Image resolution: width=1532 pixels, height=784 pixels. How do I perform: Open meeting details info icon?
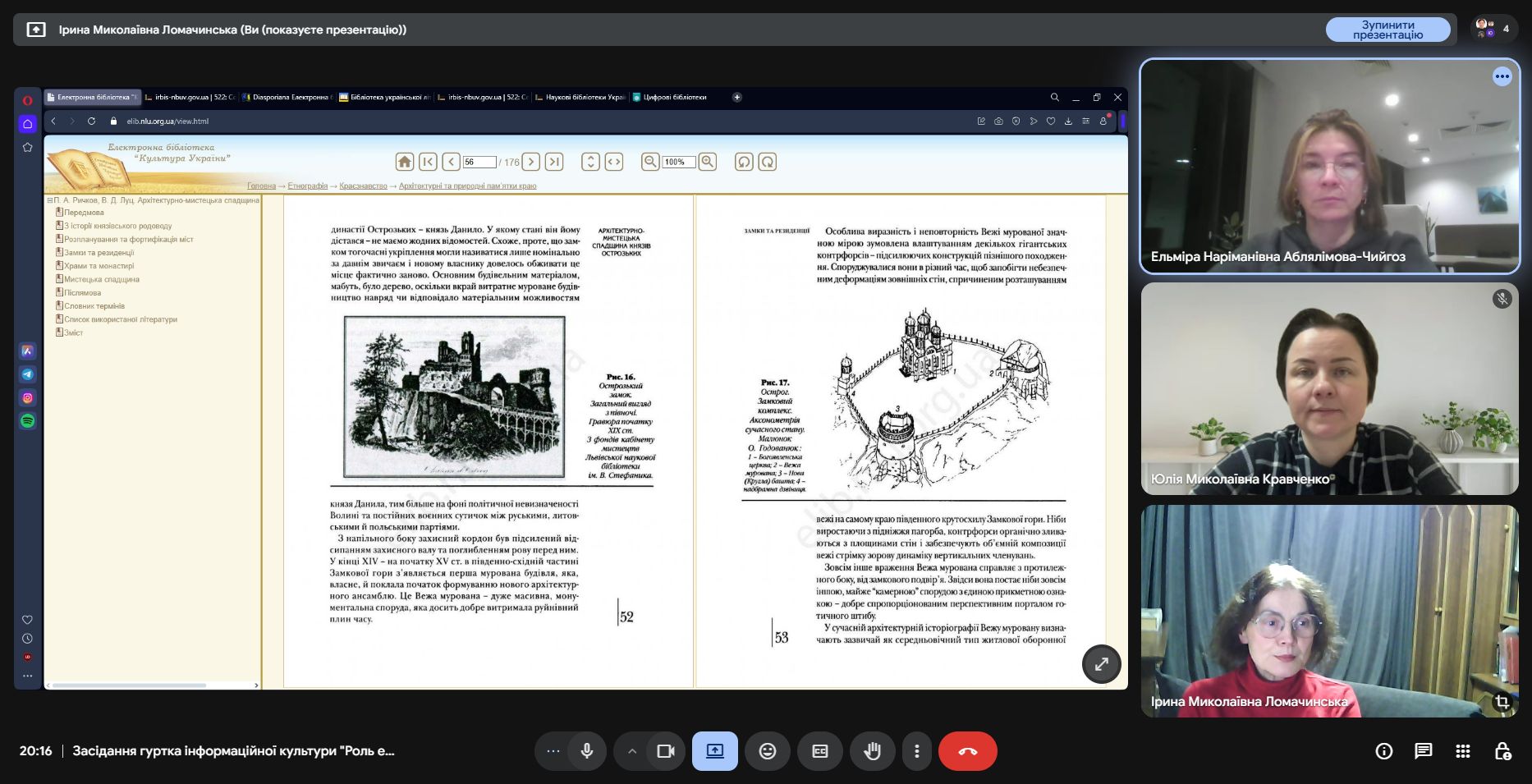click(1383, 751)
